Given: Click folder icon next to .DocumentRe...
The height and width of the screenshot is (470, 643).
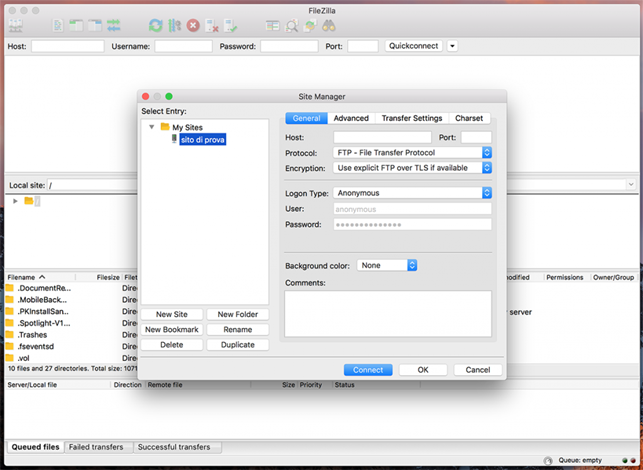Looking at the screenshot, I should 9,288.
